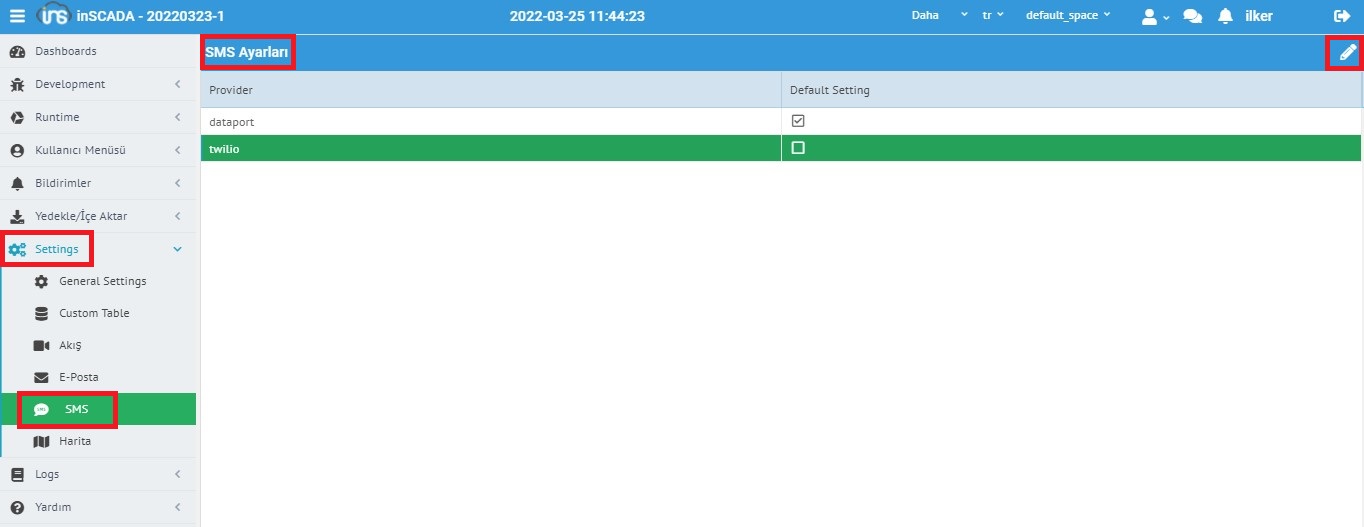Viewport: 1364px width, 527px height.
Task: Click the Yardım question mark icon
Action: coord(17,507)
